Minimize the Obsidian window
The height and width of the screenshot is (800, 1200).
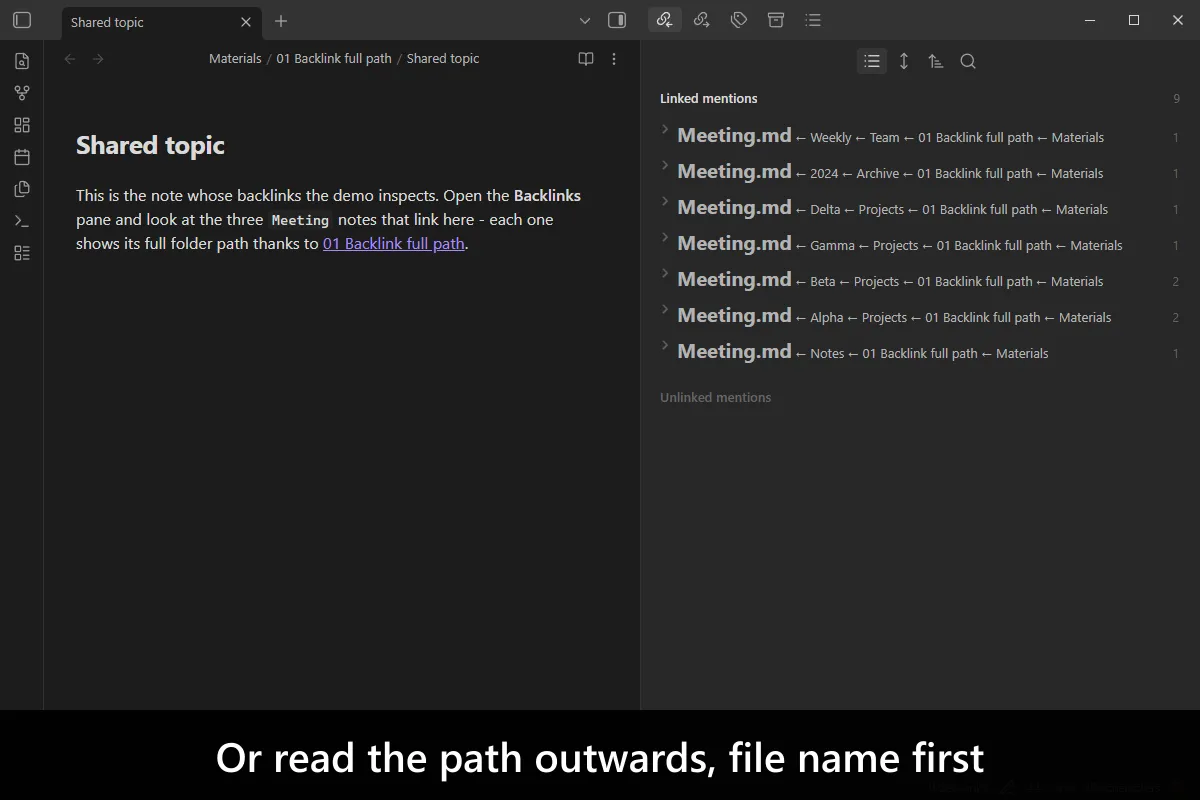tap(1089, 20)
